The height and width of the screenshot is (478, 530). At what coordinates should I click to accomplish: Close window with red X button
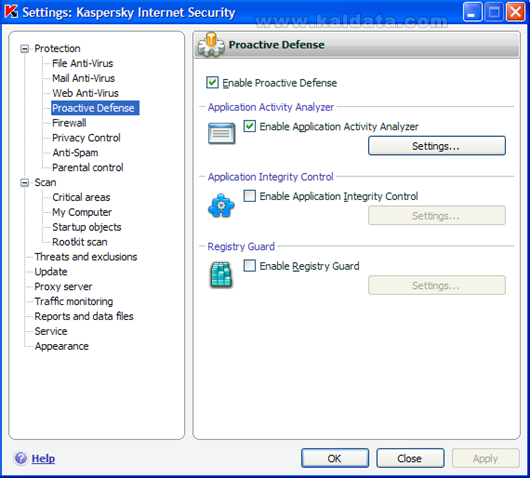(515, 12)
